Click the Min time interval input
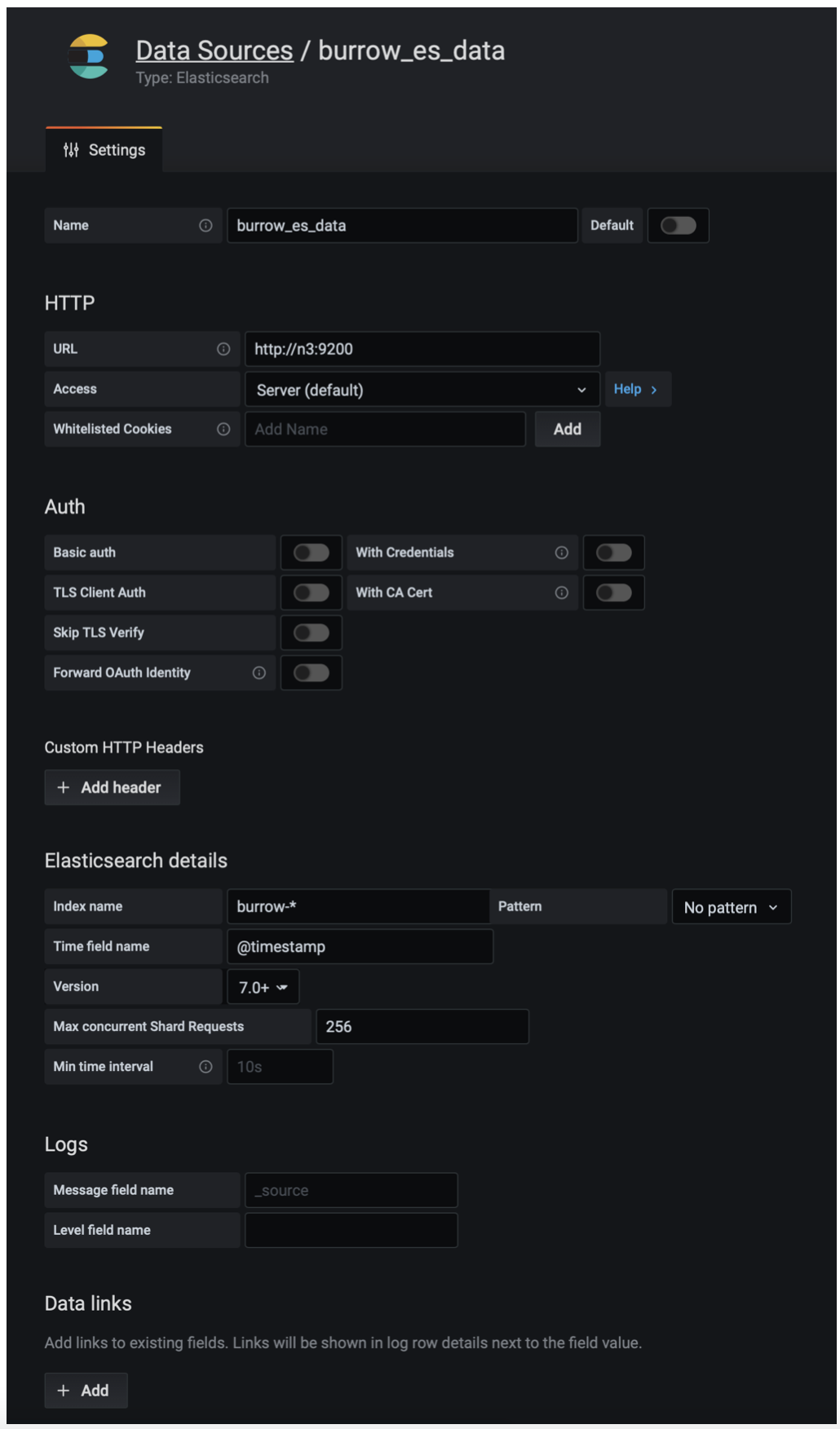Image resolution: width=840 pixels, height=1429 pixels. click(x=280, y=1067)
